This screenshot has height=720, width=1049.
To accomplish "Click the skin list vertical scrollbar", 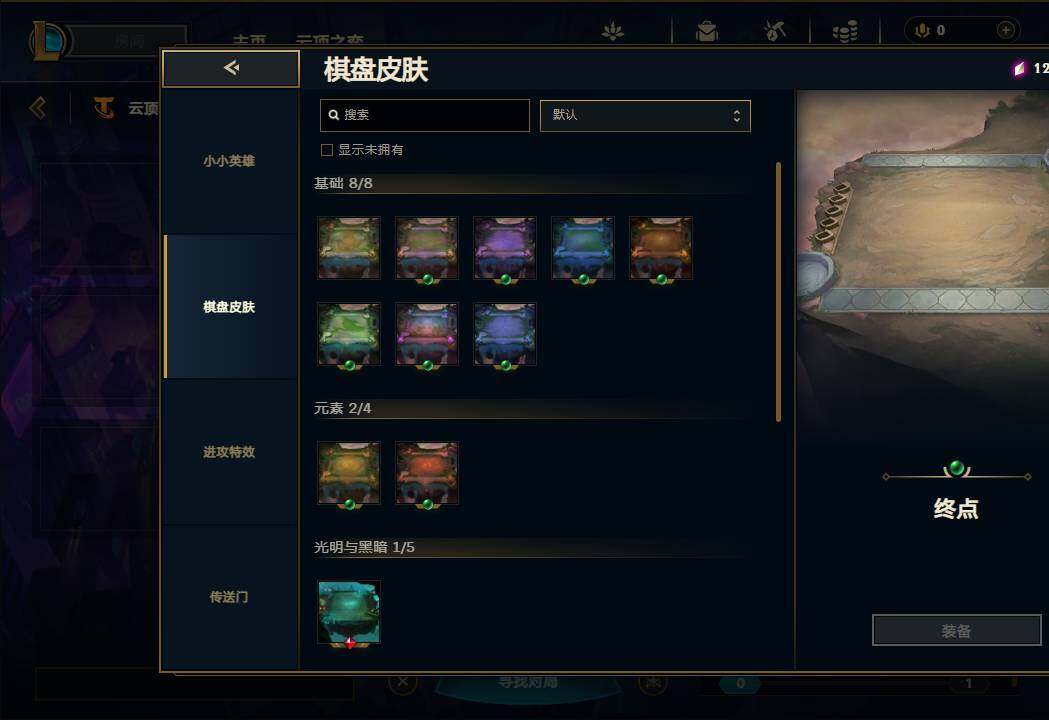I will coord(778,292).
